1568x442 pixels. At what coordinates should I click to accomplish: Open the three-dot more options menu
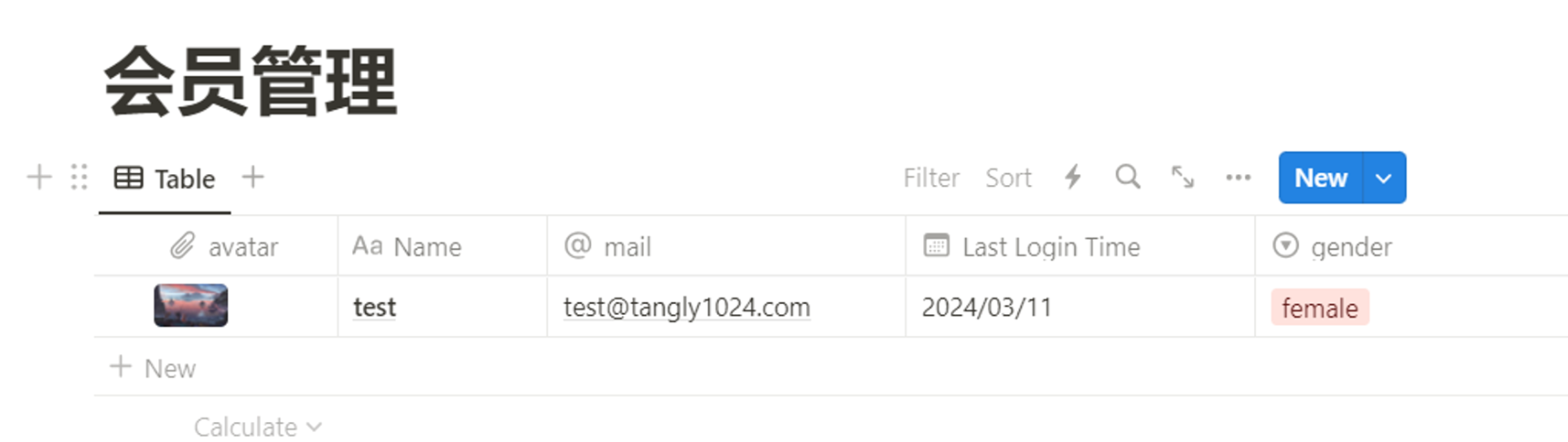pyautogui.click(x=1238, y=178)
